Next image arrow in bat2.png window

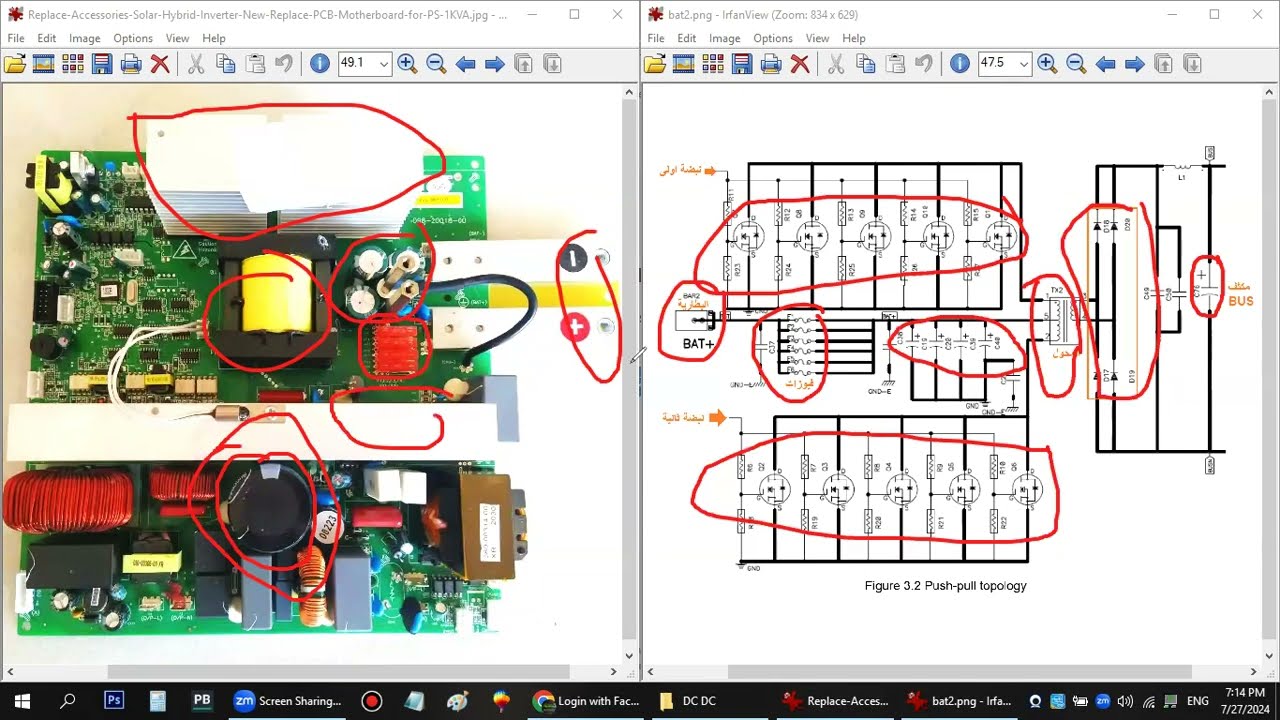1134,64
